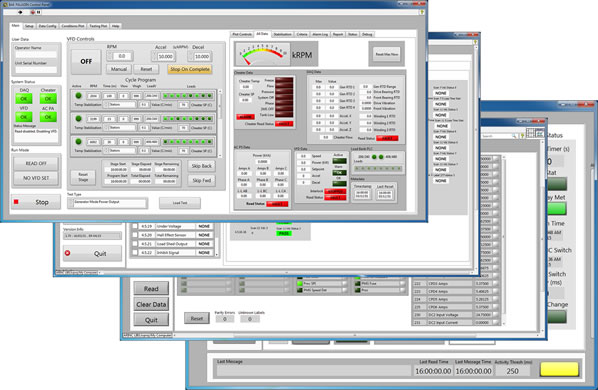The width and height of the screenshot is (598, 390).
Task: Click the Skip Back button
Action: click(x=201, y=166)
